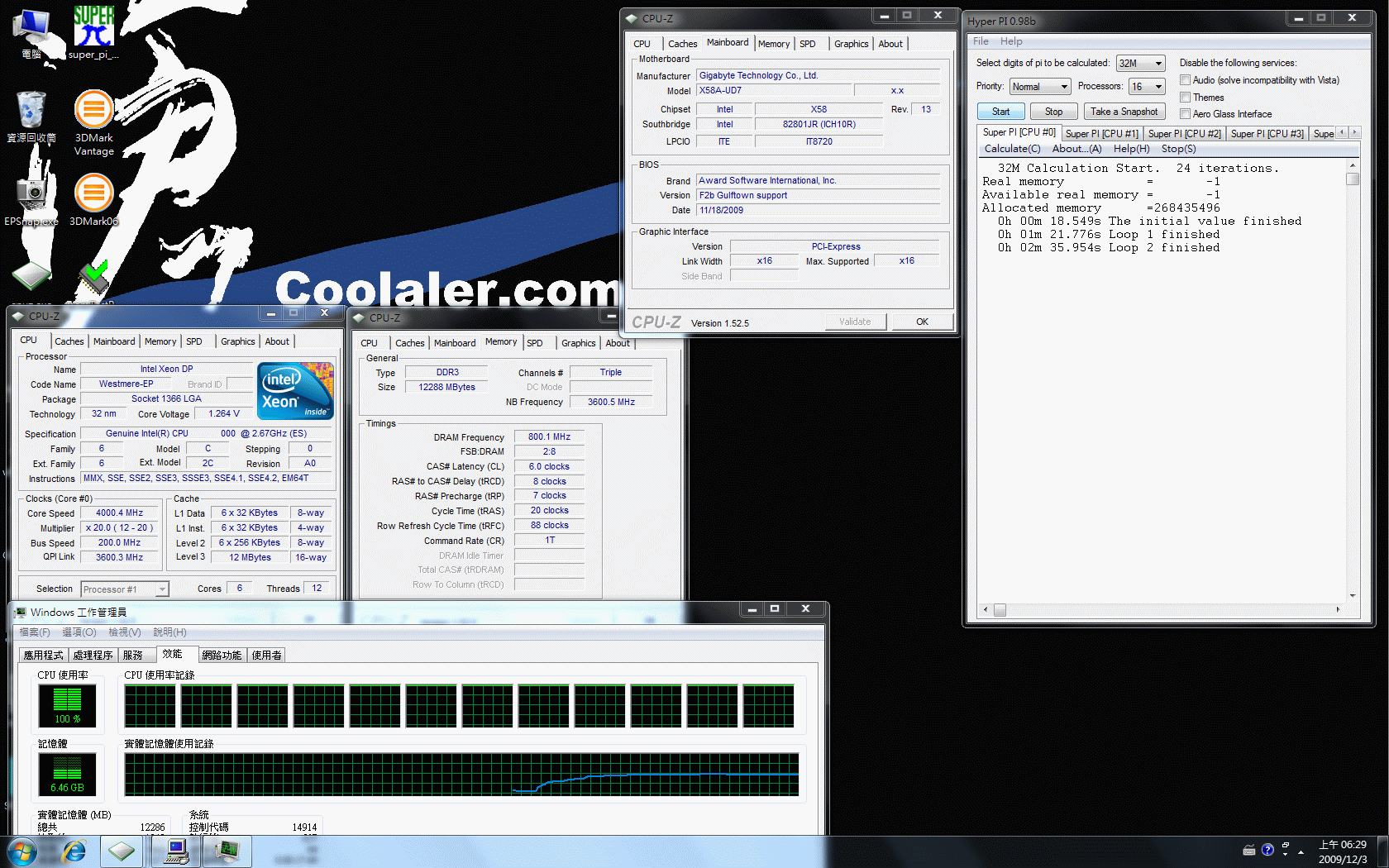The image size is (1389, 868).
Task: Click the Validate button in CPU-Z
Action: [855, 322]
